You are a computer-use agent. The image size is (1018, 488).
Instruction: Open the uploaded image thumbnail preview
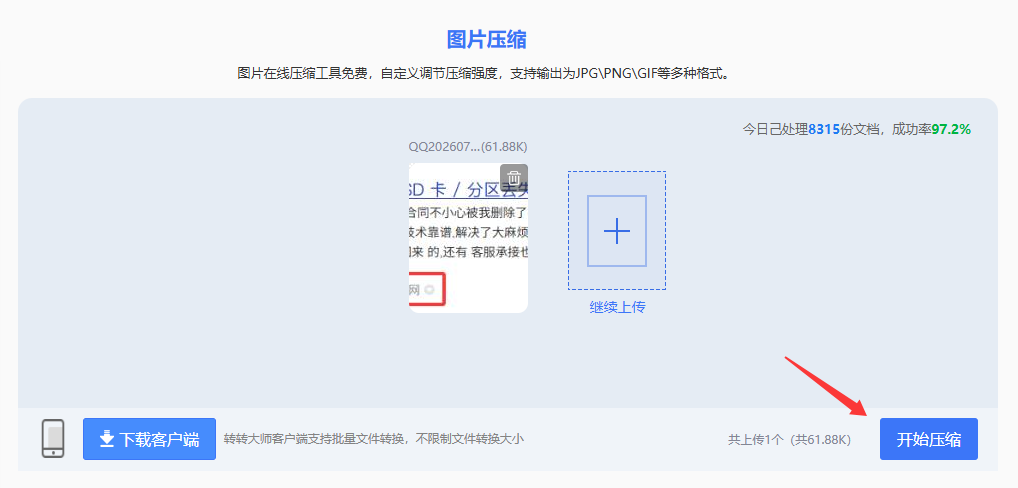tap(468, 238)
